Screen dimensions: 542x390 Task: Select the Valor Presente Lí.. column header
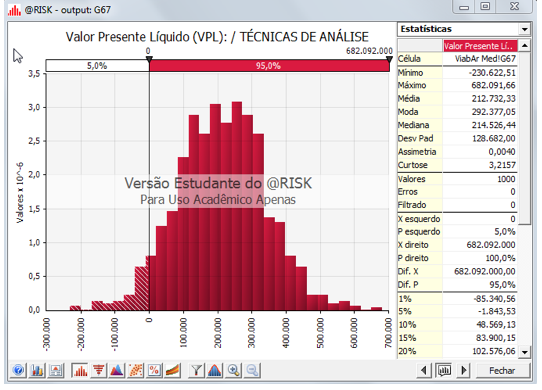(480, 46)
